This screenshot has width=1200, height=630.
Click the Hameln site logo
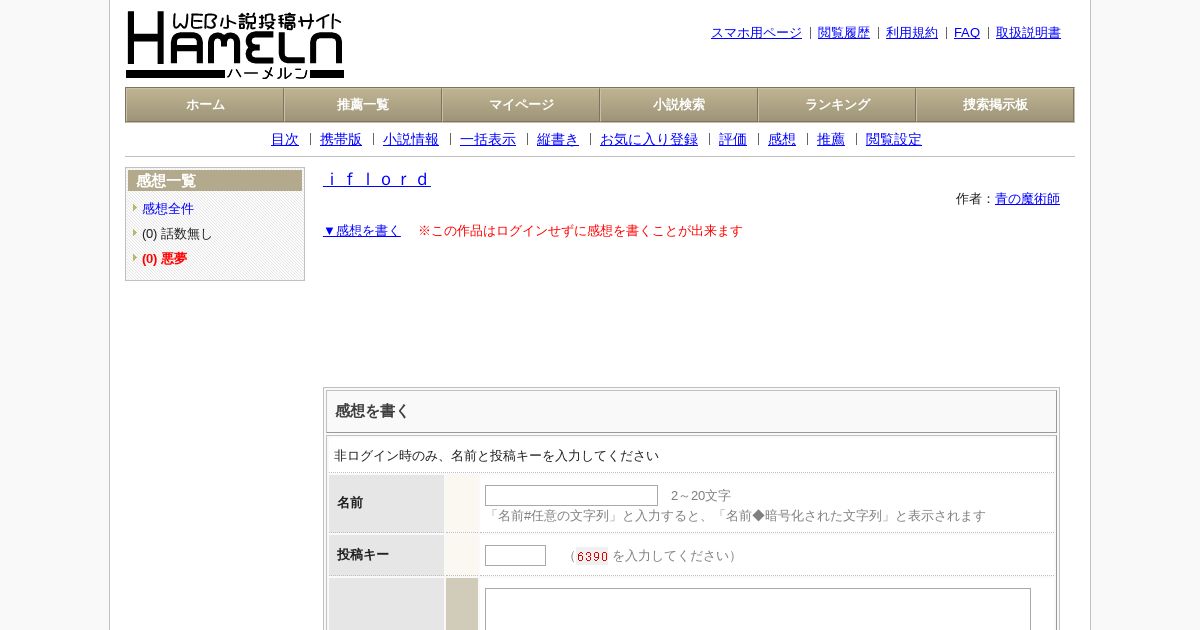tap(235, 45)
